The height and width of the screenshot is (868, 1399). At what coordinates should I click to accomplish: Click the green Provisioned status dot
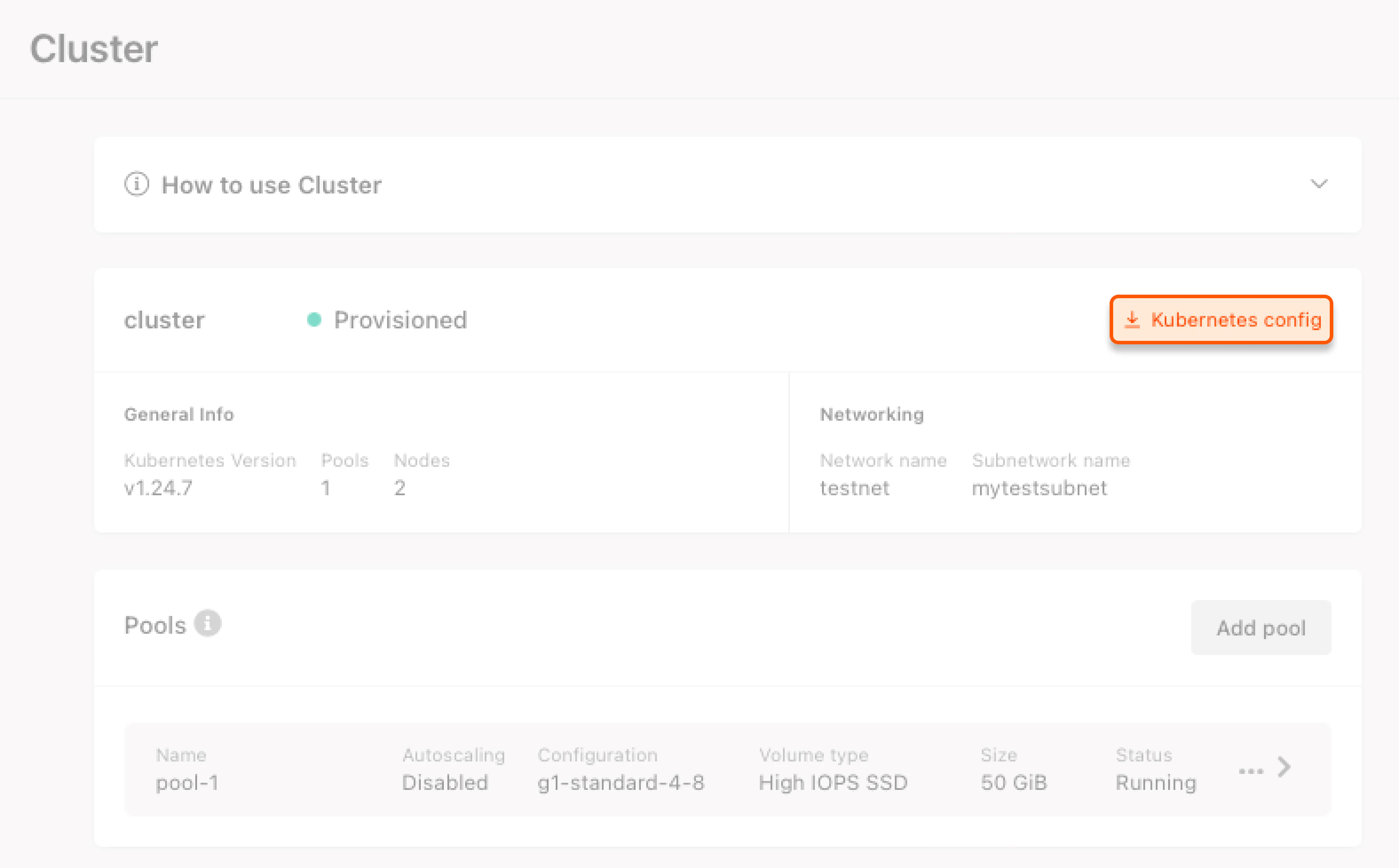click(x=314, y=320)
